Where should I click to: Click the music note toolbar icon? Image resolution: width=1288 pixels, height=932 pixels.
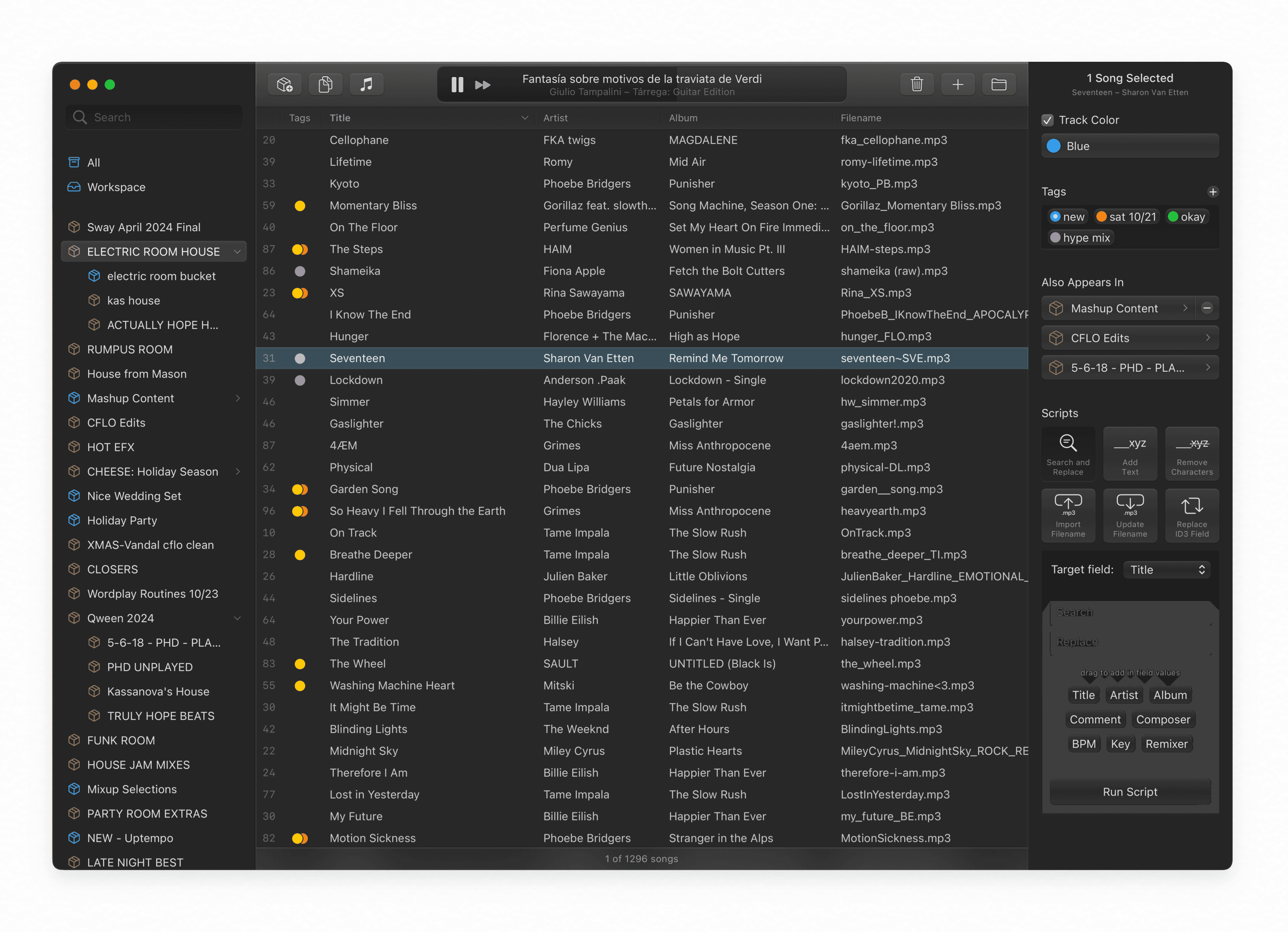coord(366,85)
